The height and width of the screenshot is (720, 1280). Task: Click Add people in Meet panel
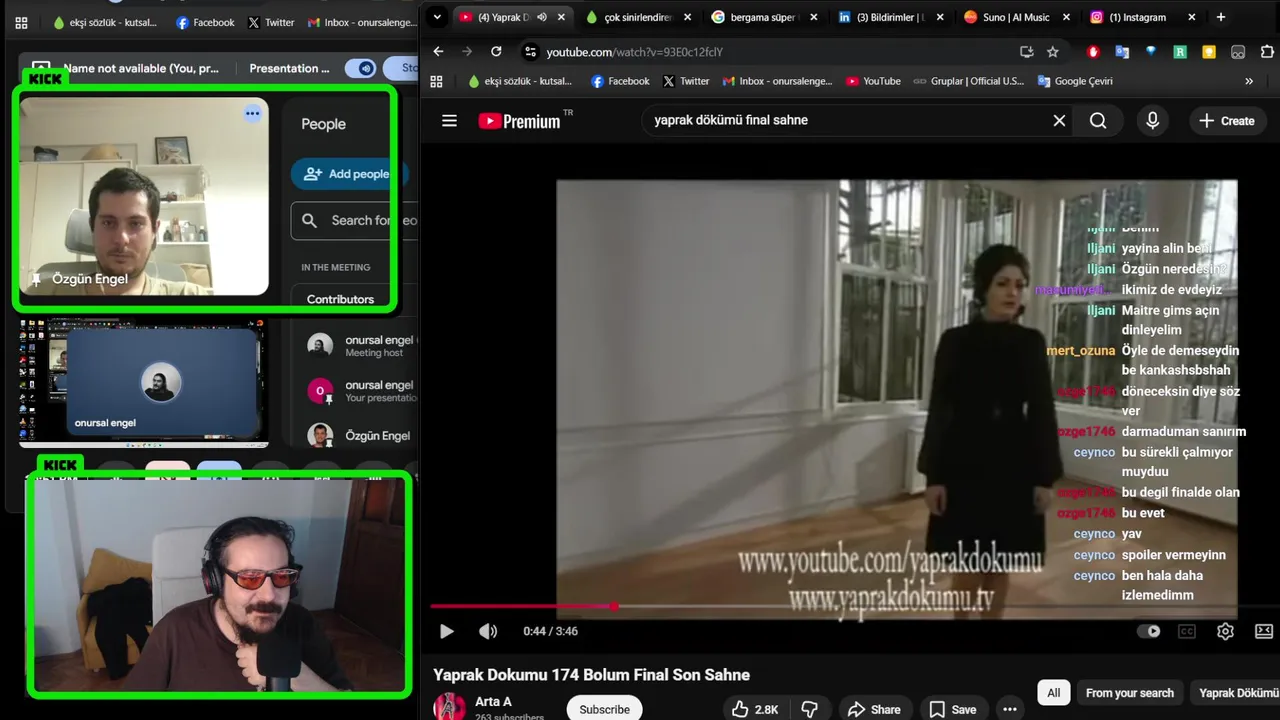click(x=348, y=174)
